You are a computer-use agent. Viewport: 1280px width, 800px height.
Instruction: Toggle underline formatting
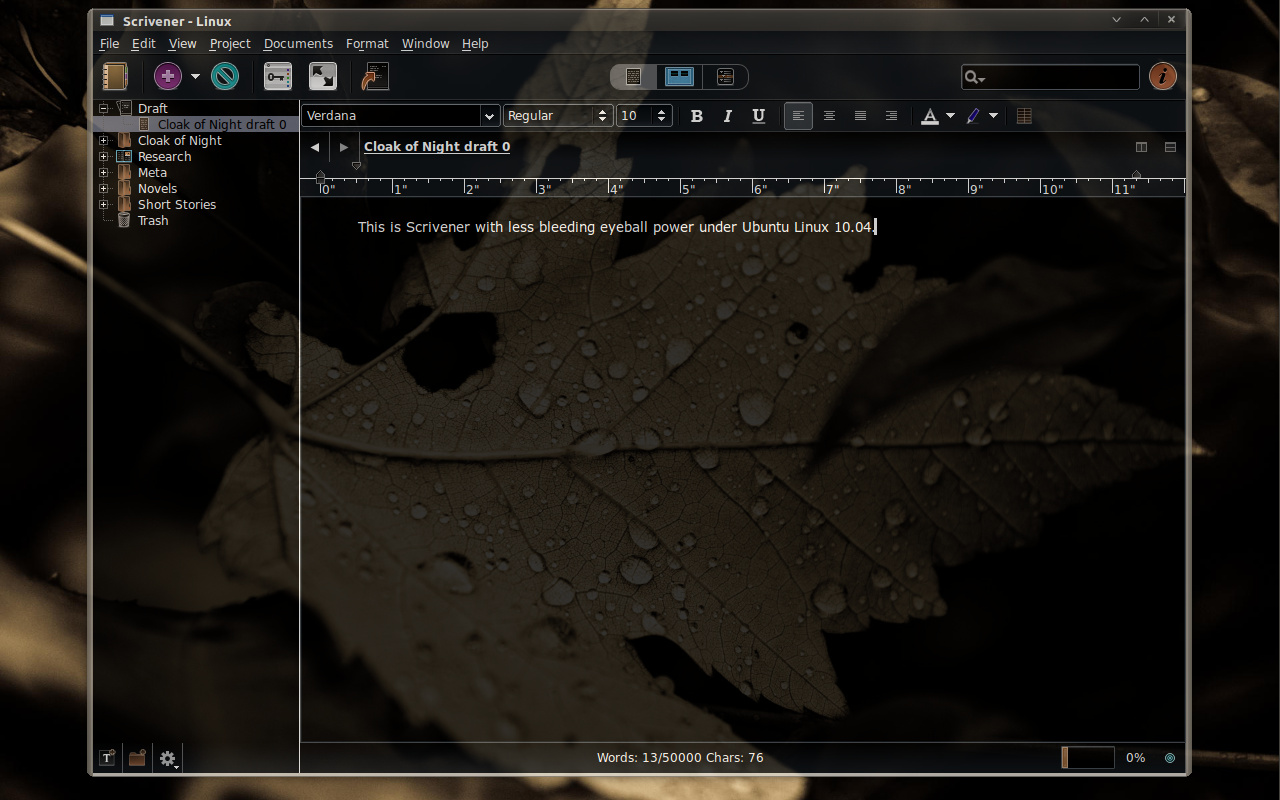pos(759,116)
